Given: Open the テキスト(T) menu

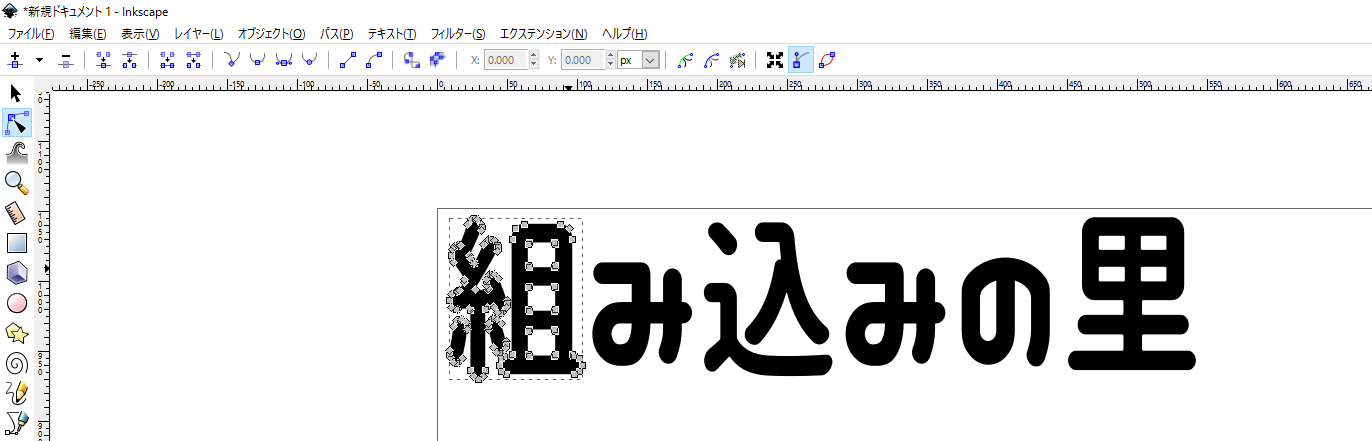Looking at the screenshot, I should pyautogui.click(x=393, y=34).
